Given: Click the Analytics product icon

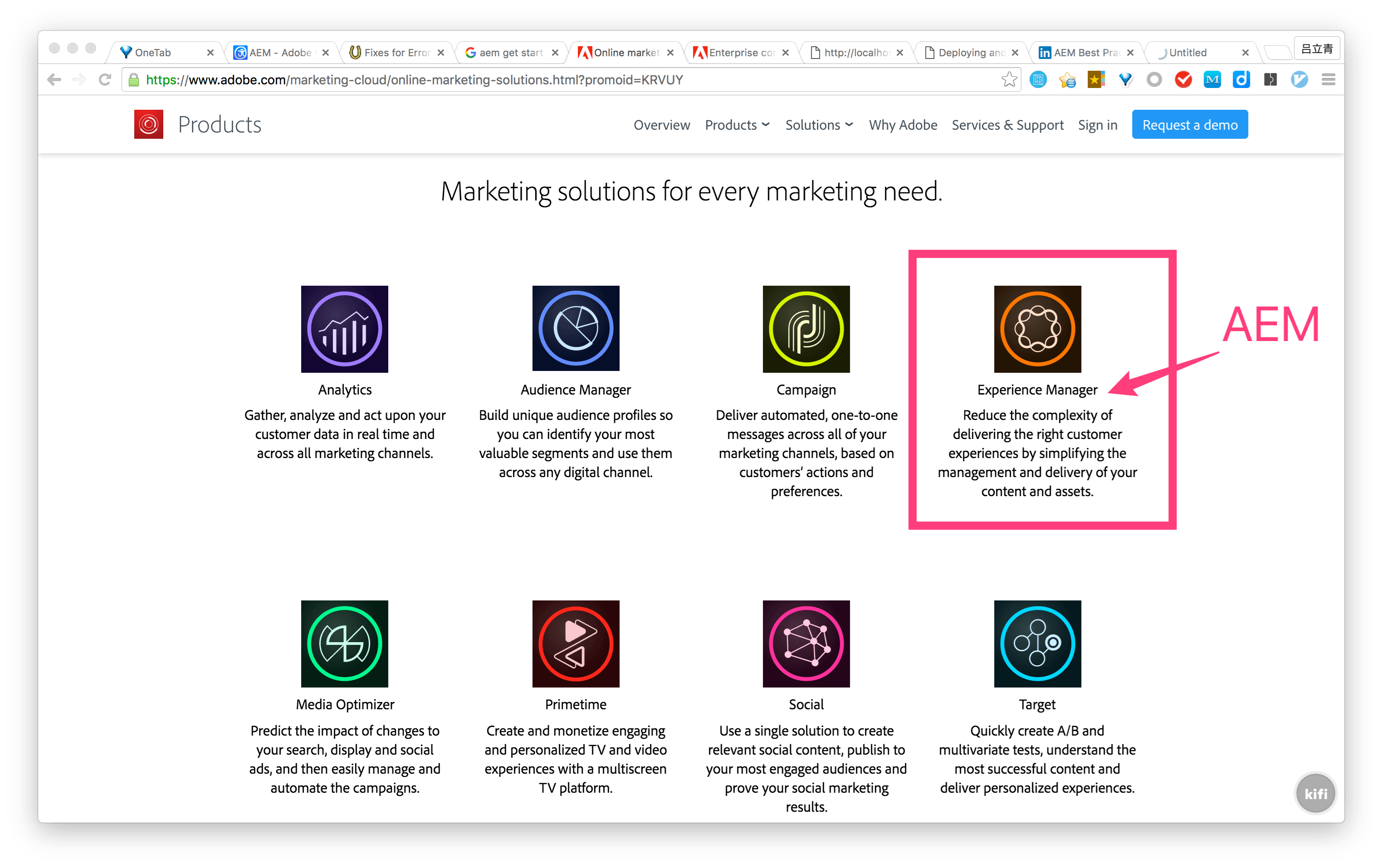Looking at the screenshot, I should click(x=344, y=329).
